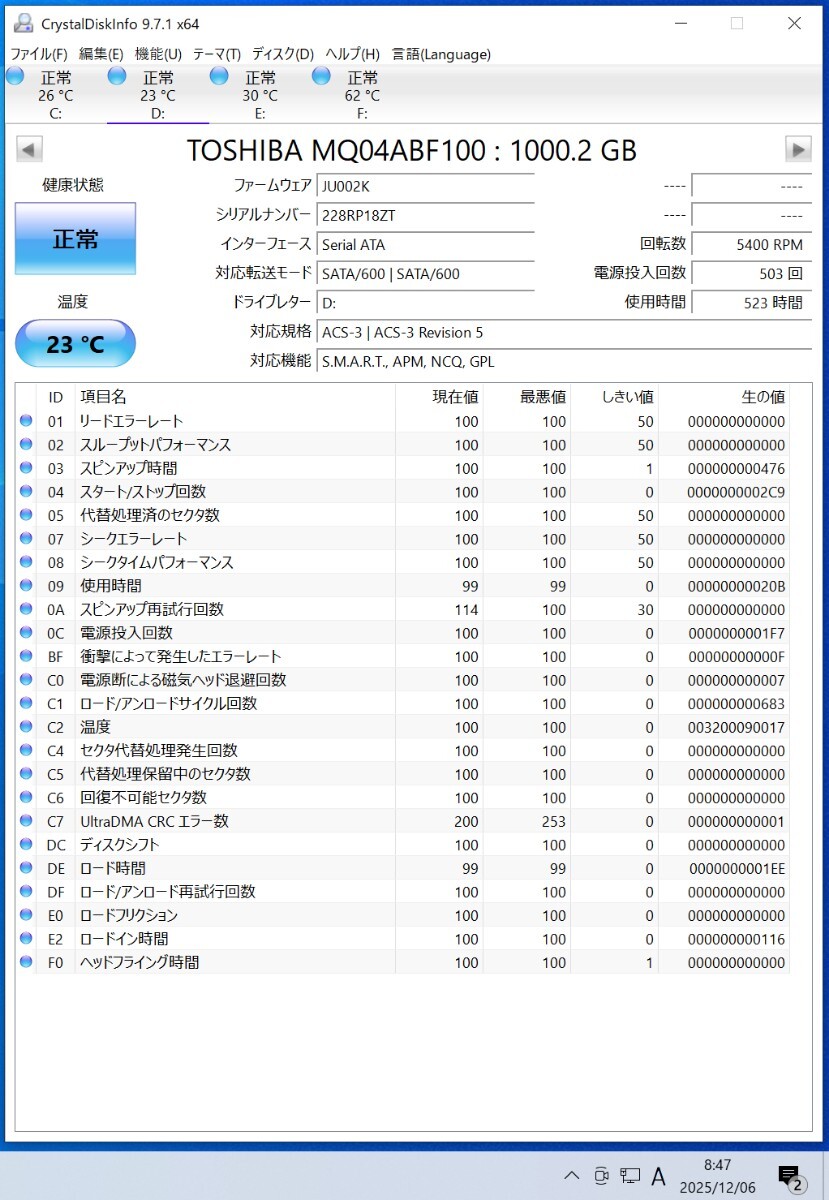Open the 機能(U) menu
829x1200 pixels.
158,54
